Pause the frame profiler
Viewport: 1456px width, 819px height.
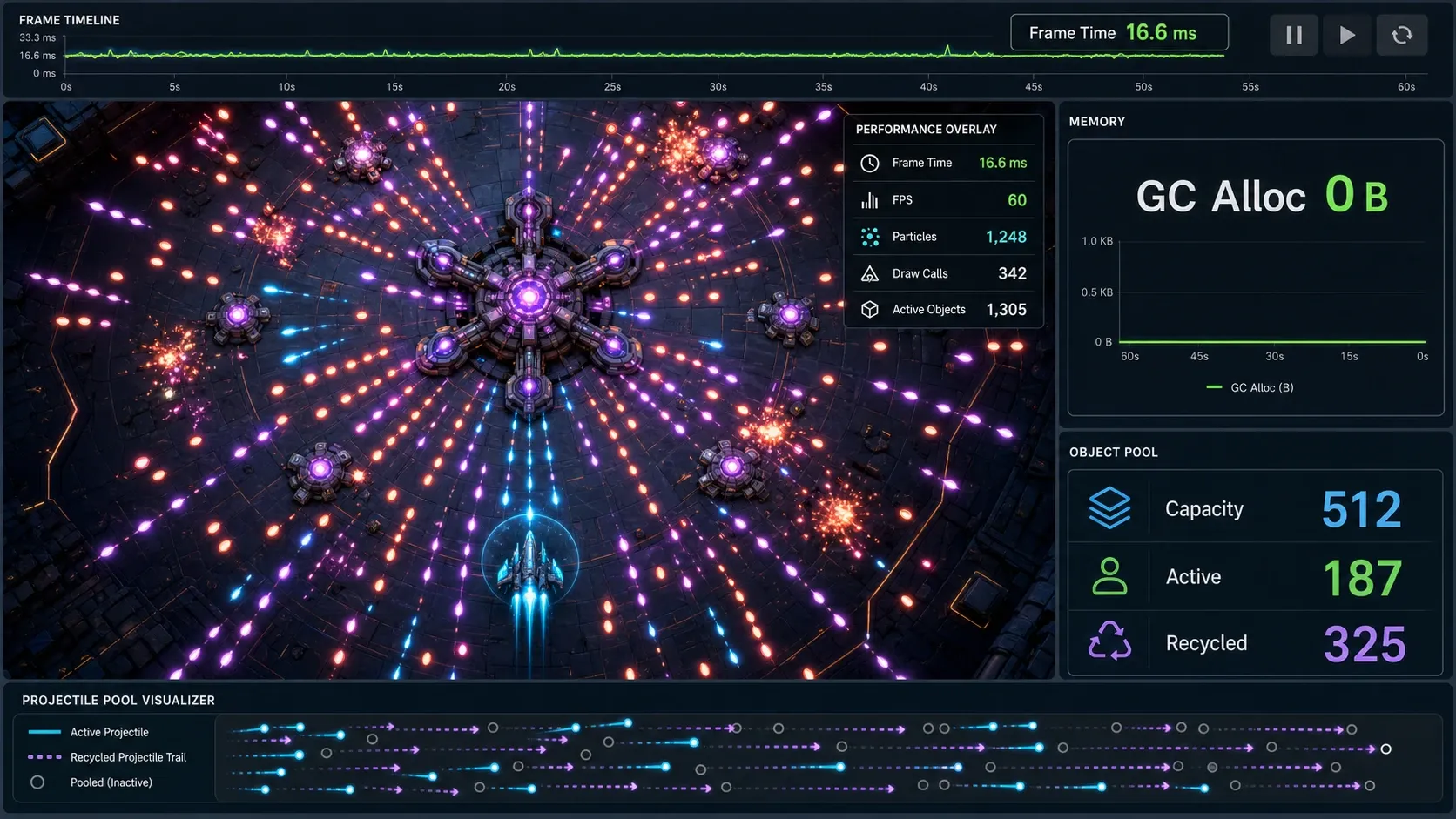click(x=1294, y=35)
